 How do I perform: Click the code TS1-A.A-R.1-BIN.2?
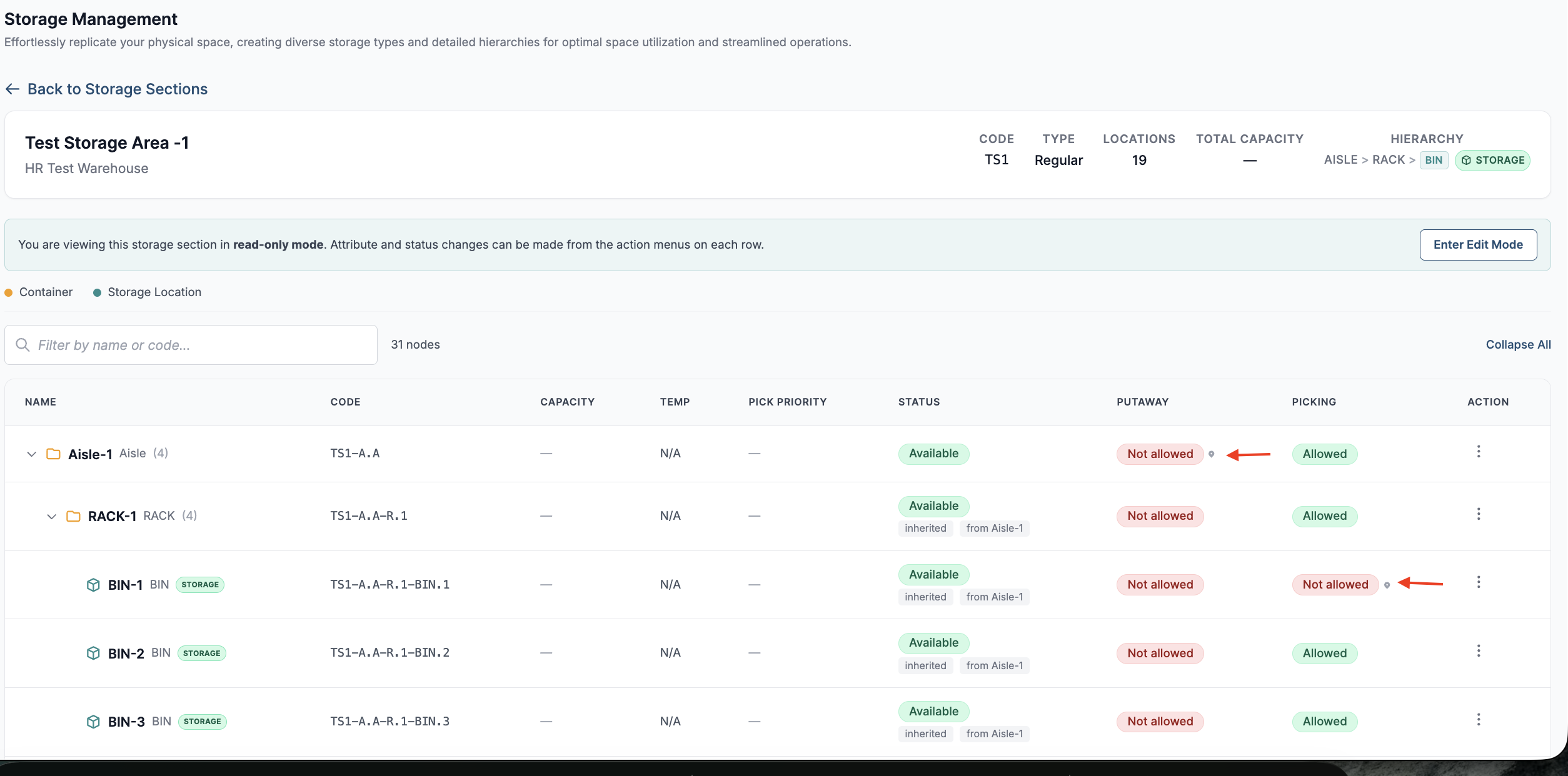(x=389, y=653)
